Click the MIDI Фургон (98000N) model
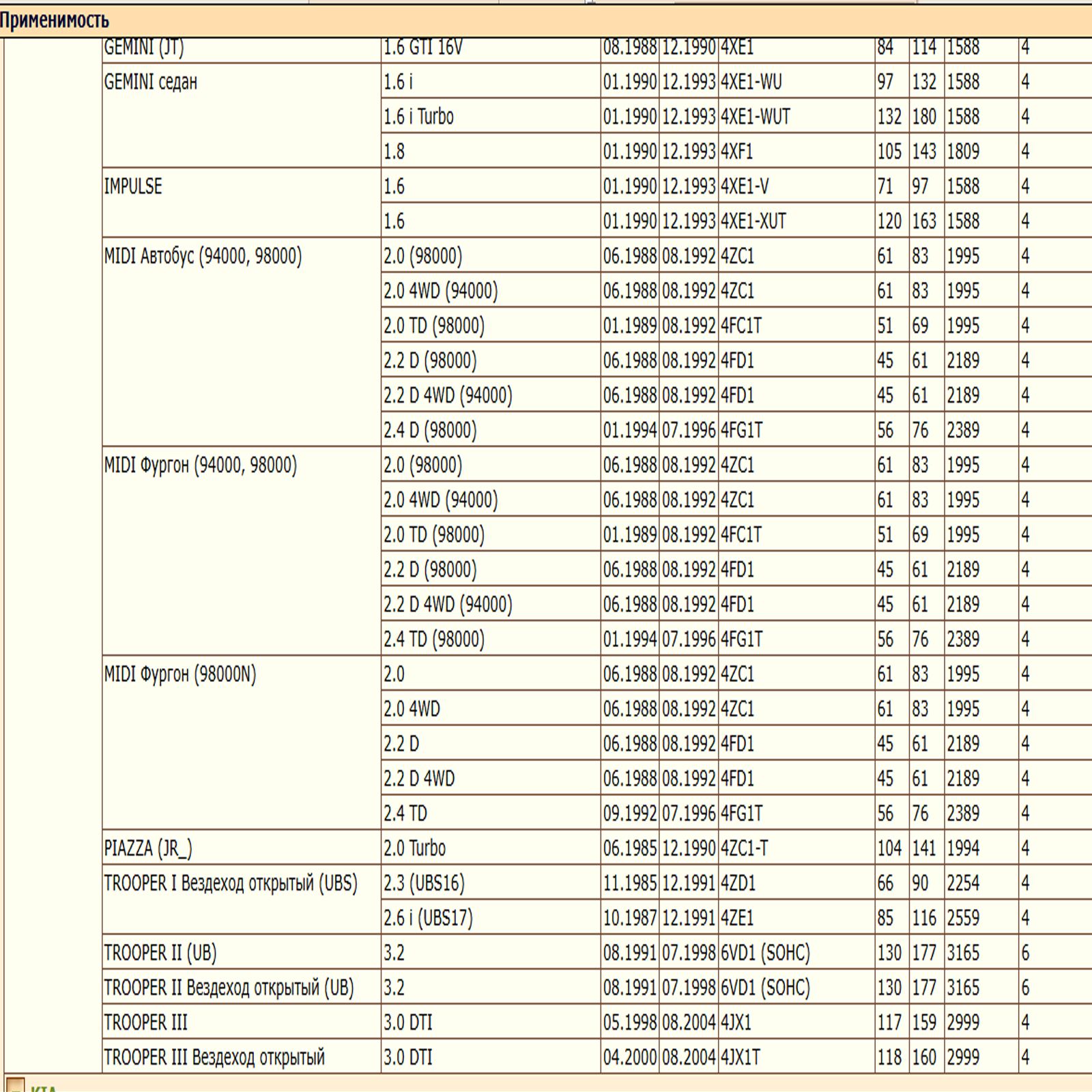This screenshot has height=1092, width=1092. click(180, 674)
